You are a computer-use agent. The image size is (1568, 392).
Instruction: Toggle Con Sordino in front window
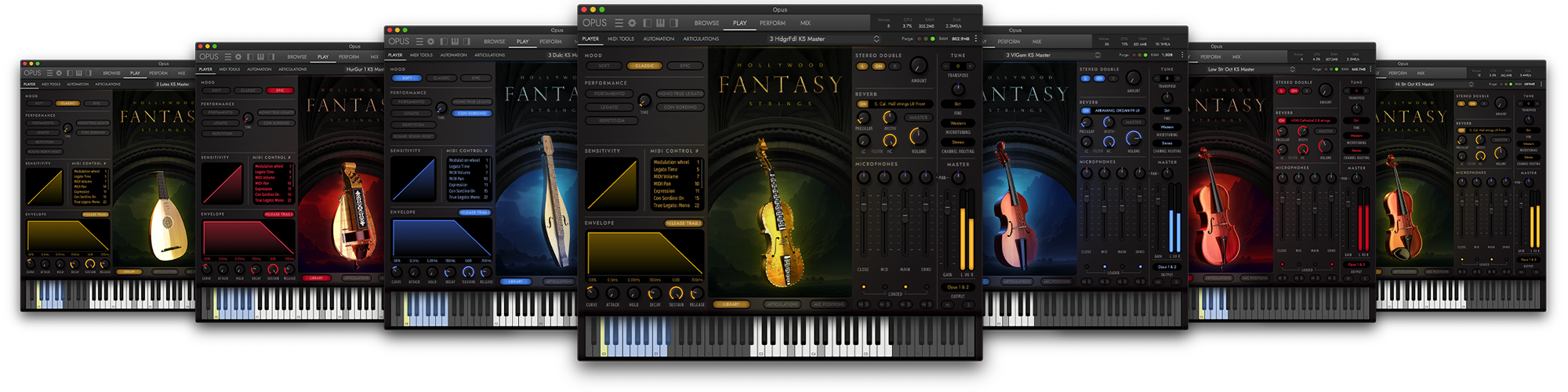point(681,107)
